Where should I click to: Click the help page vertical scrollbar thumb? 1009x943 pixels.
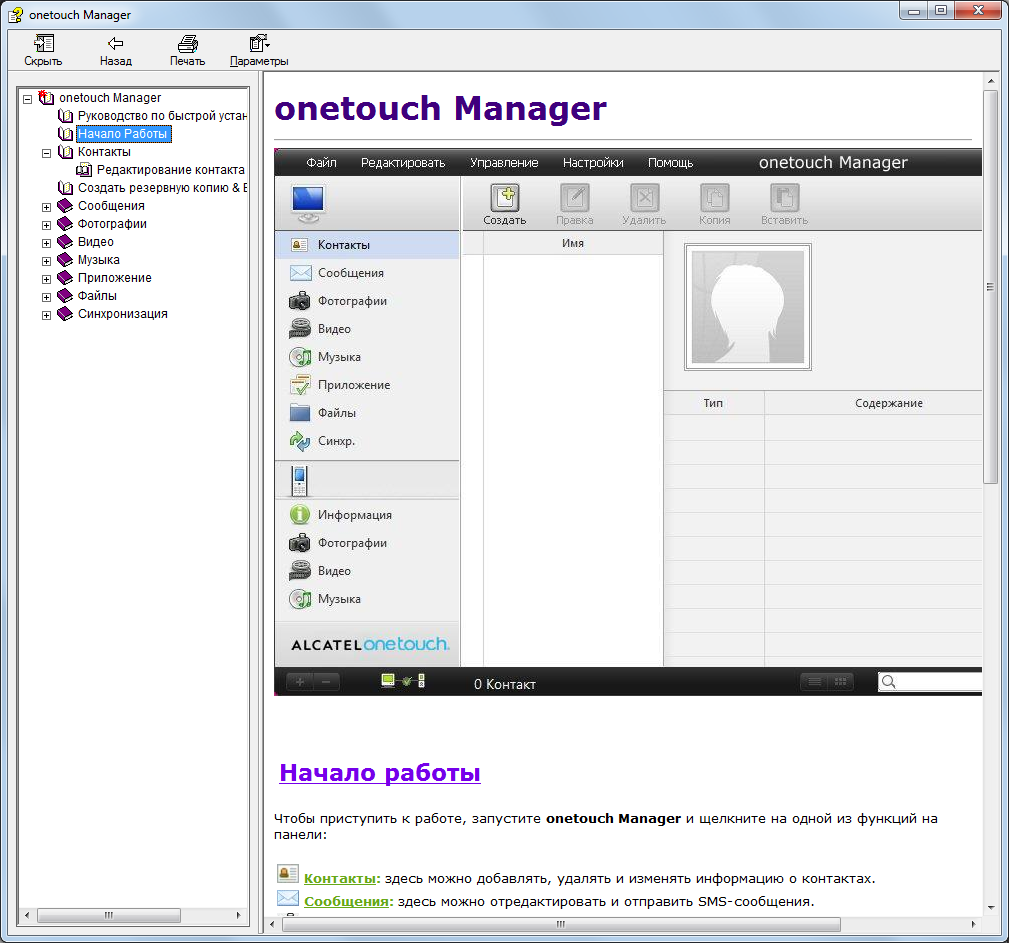[990, 287]
